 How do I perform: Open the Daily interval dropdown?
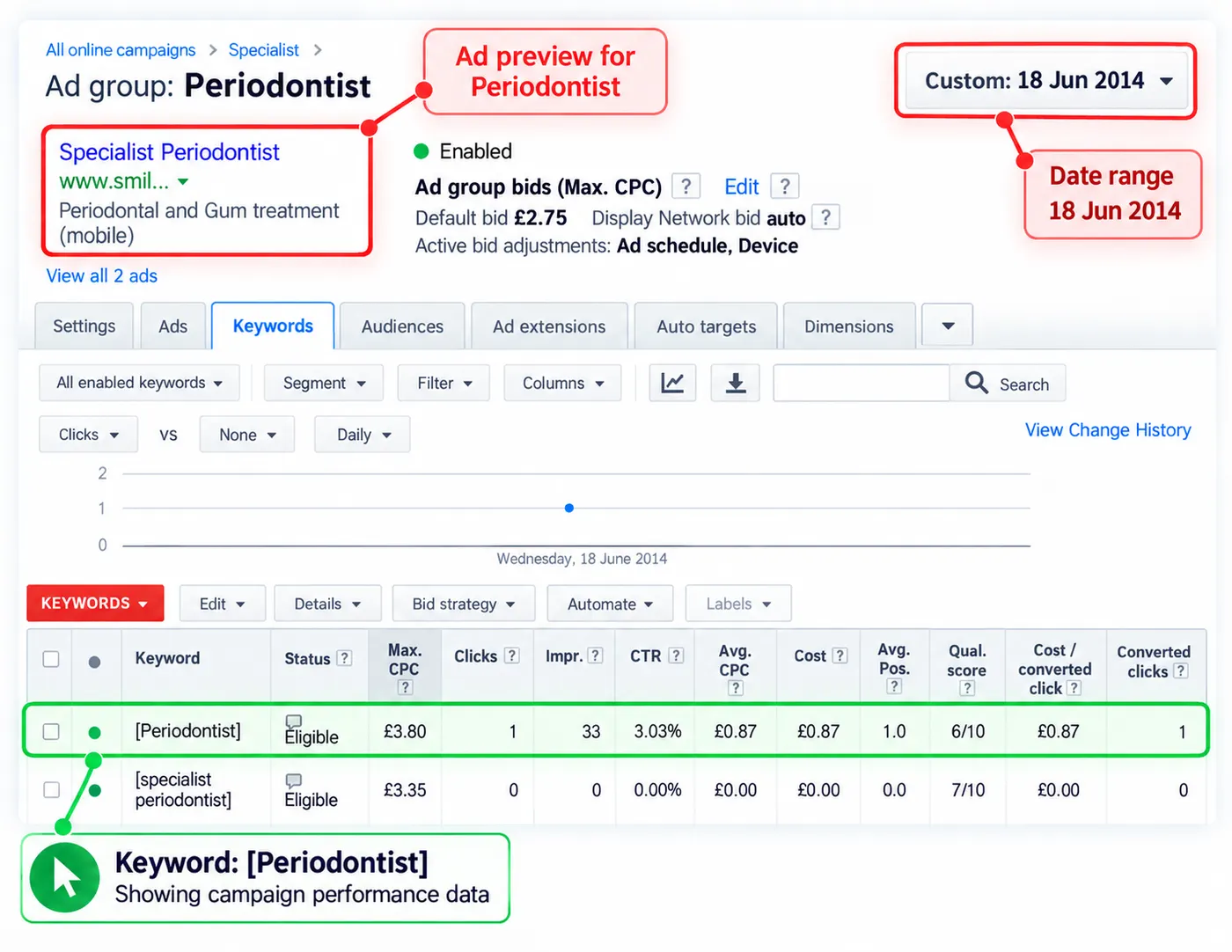point(363,435)
